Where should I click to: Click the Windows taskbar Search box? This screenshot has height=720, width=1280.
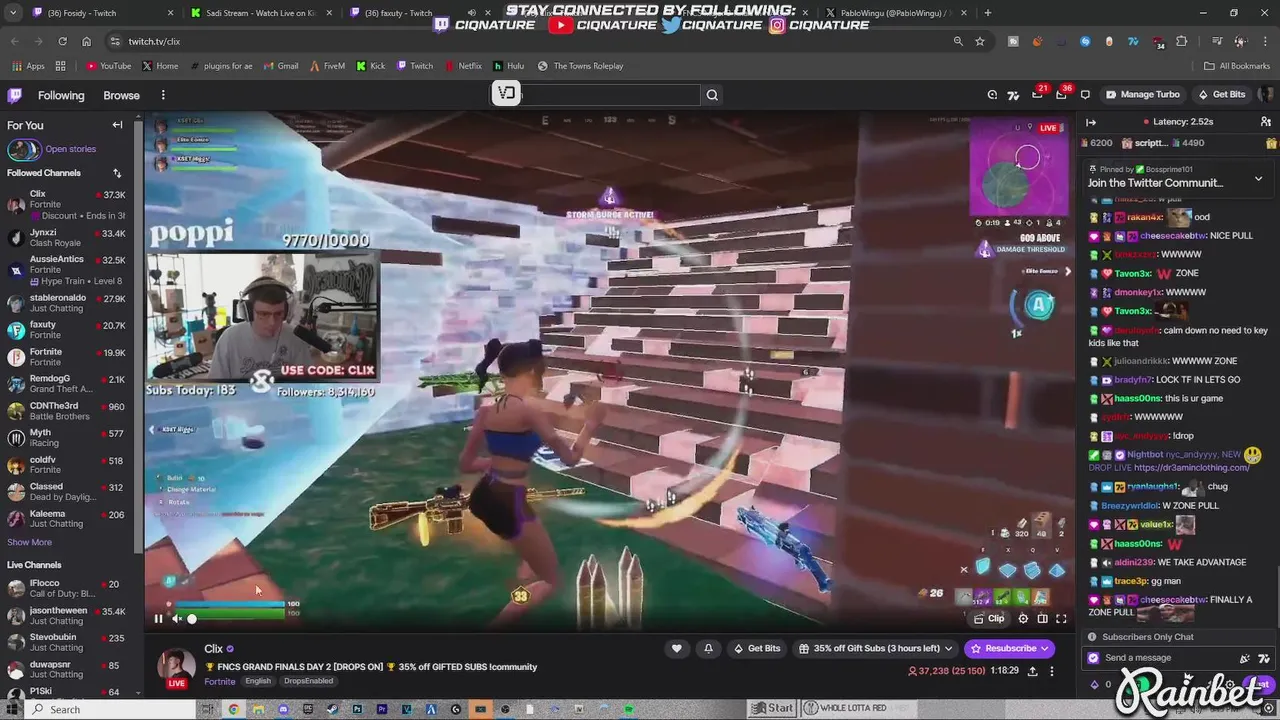(x=109, y=709)
